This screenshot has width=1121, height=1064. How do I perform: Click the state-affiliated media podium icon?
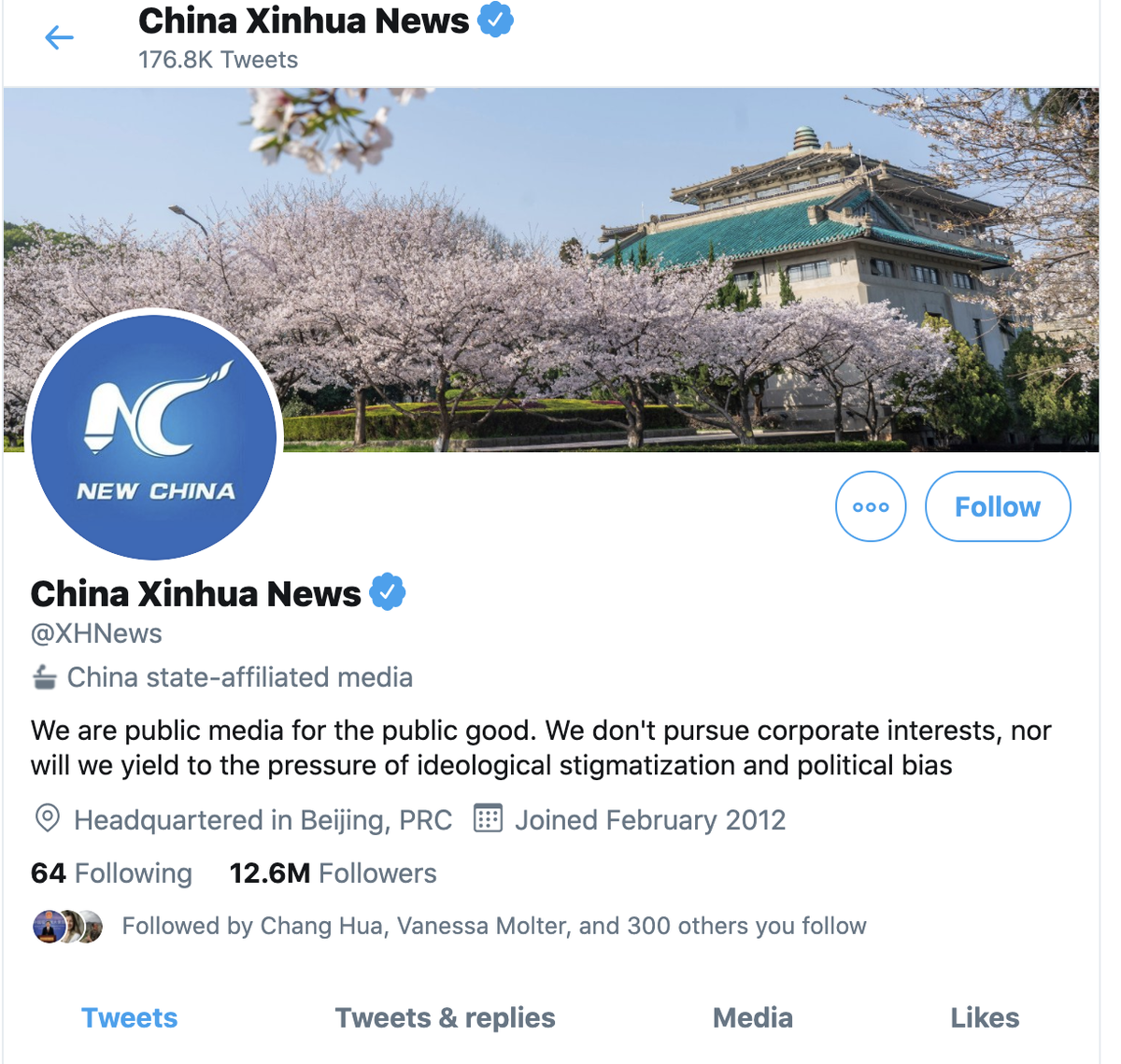[44, 677]
